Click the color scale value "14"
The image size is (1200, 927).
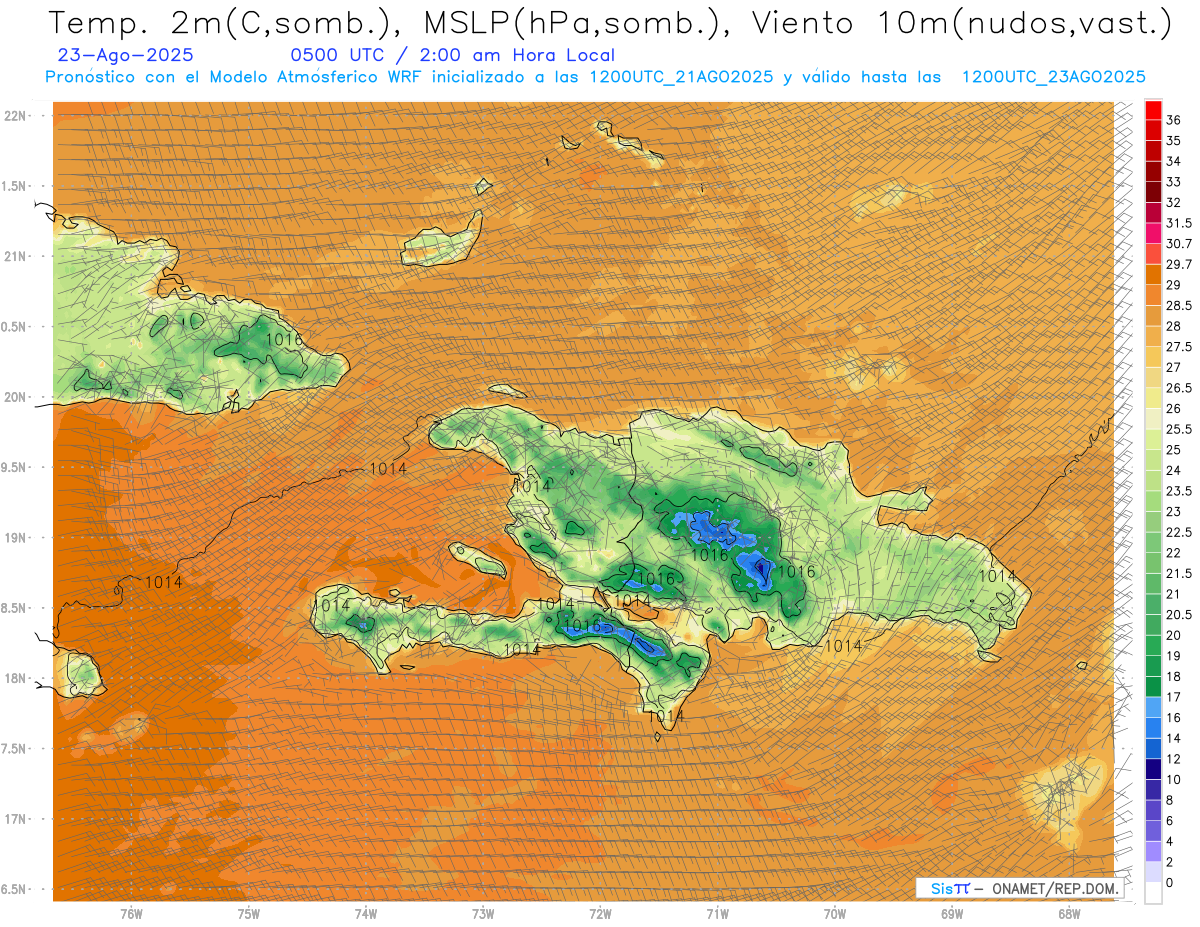tap(1173, 739)
